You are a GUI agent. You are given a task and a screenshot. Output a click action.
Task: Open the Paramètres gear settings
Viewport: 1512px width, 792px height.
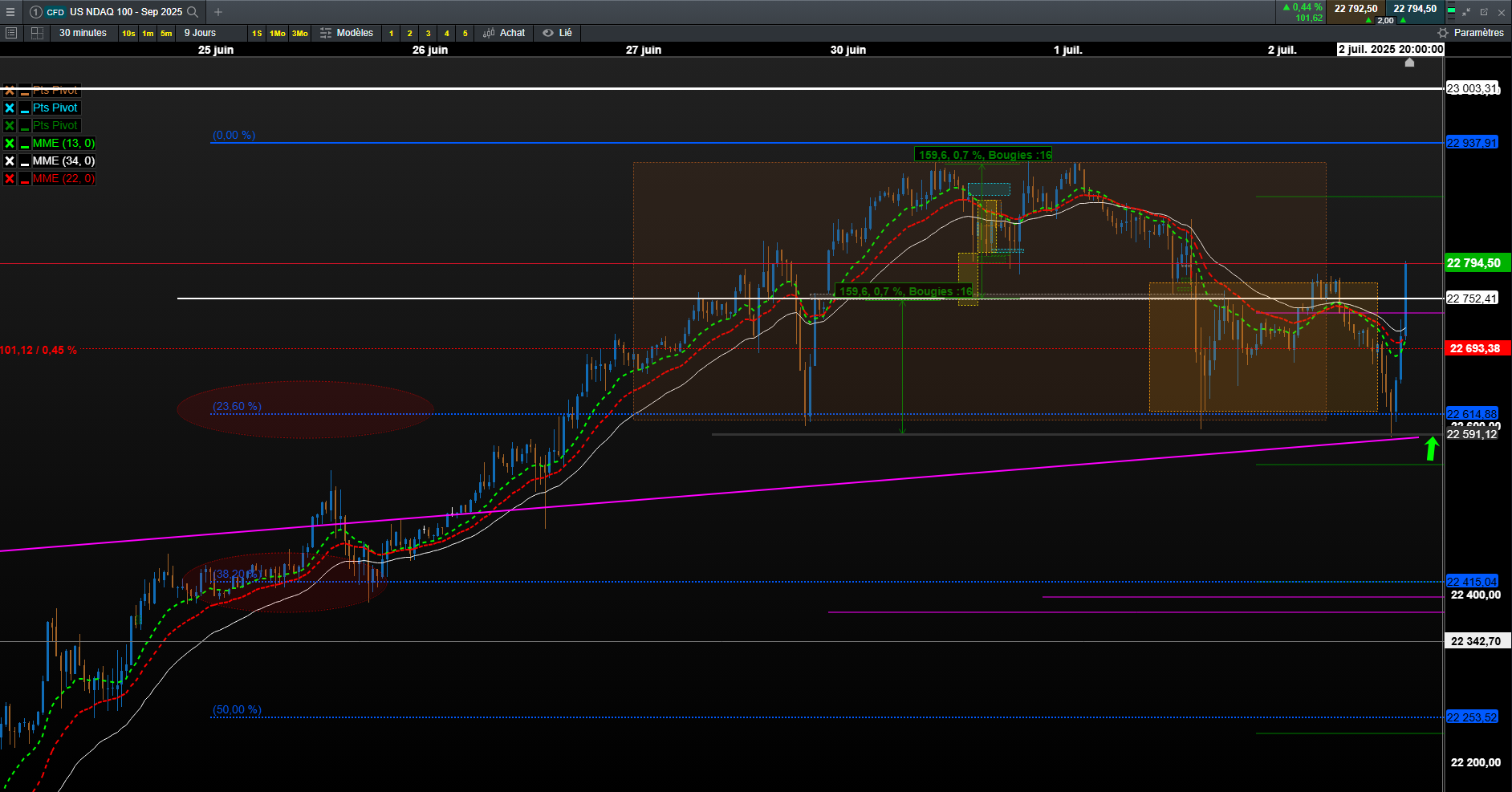point(1471,33)
